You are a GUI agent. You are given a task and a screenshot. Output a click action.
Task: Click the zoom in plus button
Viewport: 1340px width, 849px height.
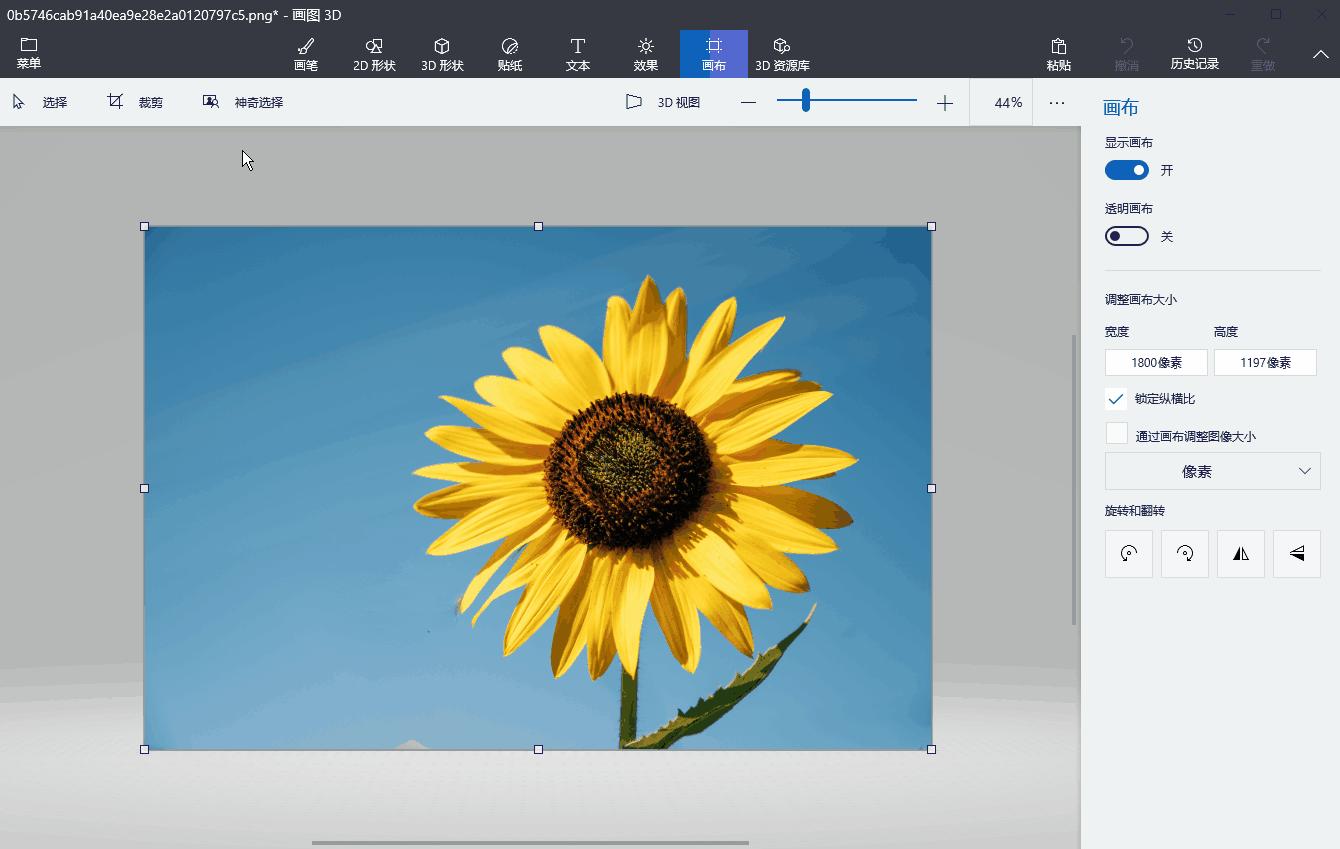(x=945, y=103)
